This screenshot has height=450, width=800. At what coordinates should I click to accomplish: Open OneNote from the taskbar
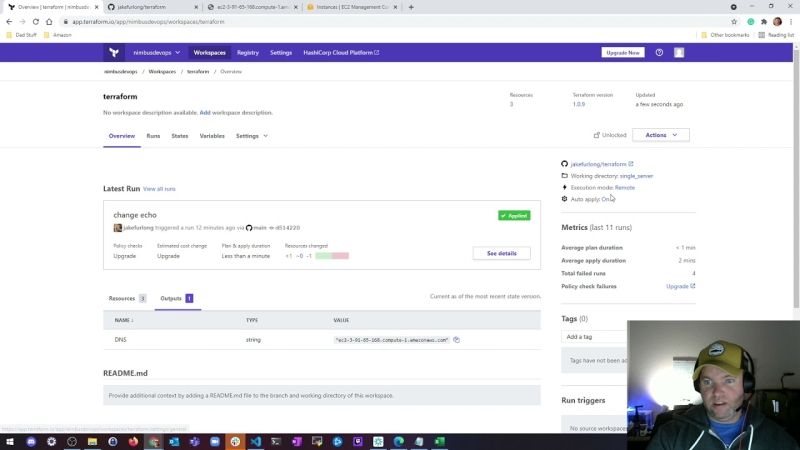click(296, 441)
